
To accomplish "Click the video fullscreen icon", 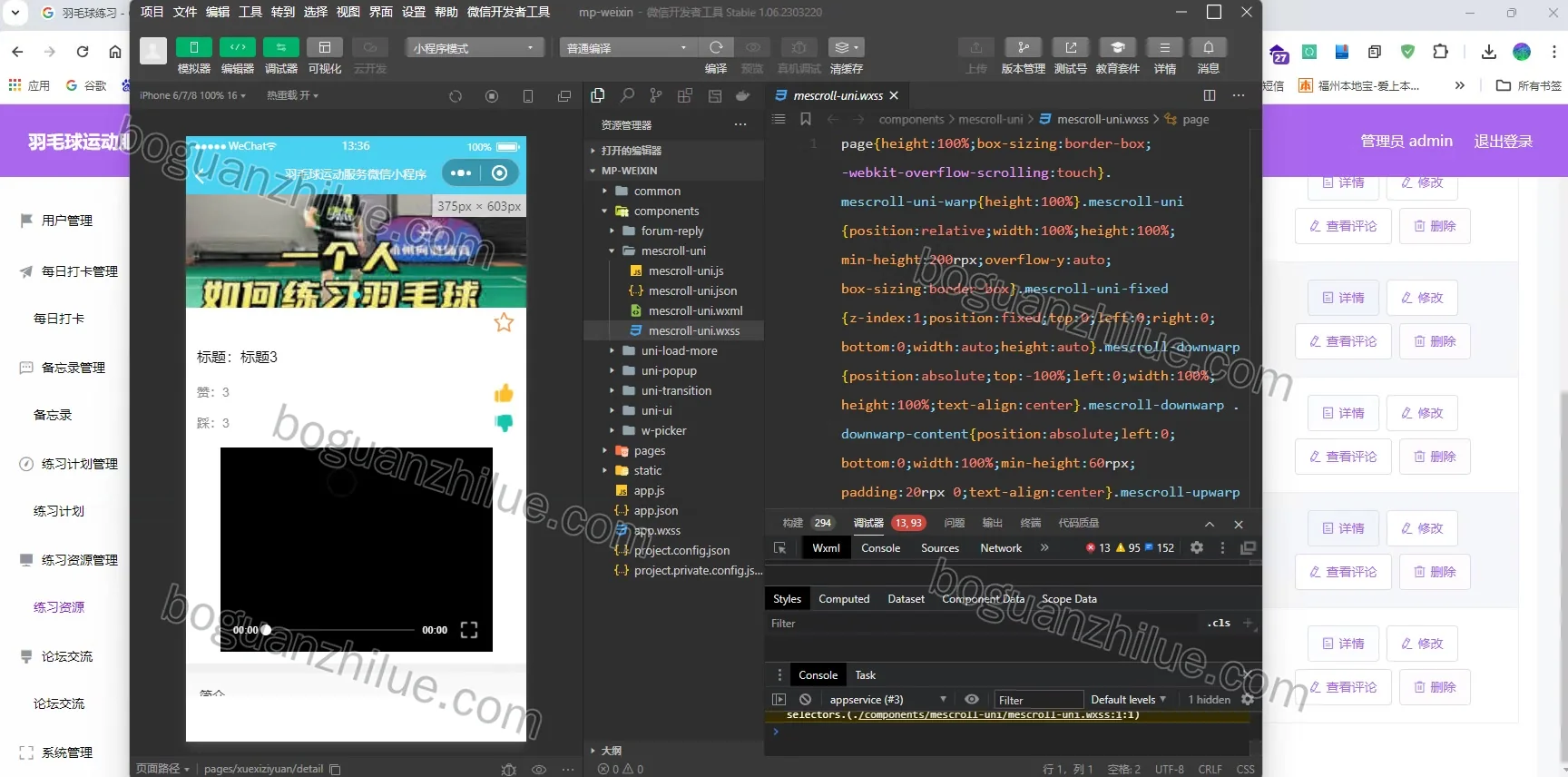I will coord(469,630).
